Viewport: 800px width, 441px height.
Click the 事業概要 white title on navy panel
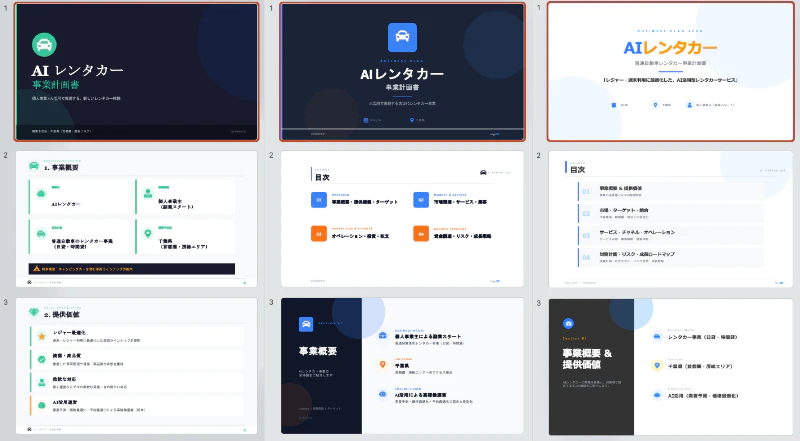coord(318,351)
